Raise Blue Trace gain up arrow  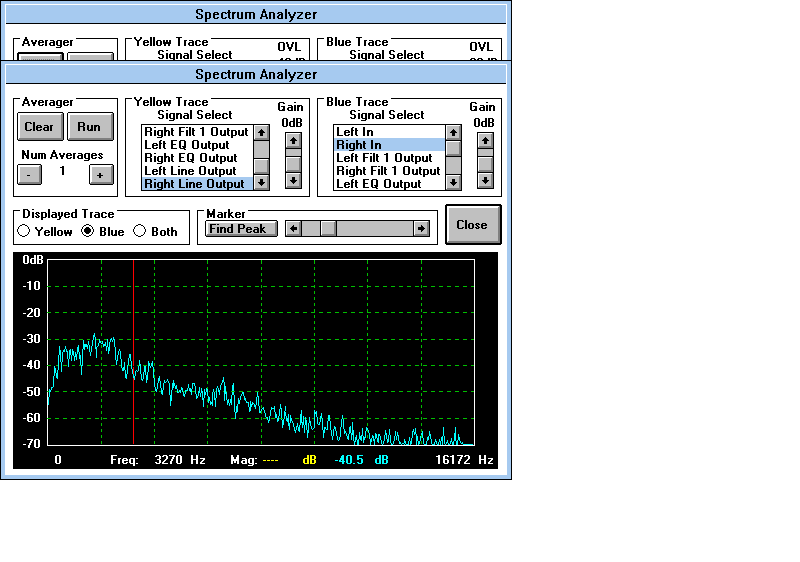tap(485, 140)
